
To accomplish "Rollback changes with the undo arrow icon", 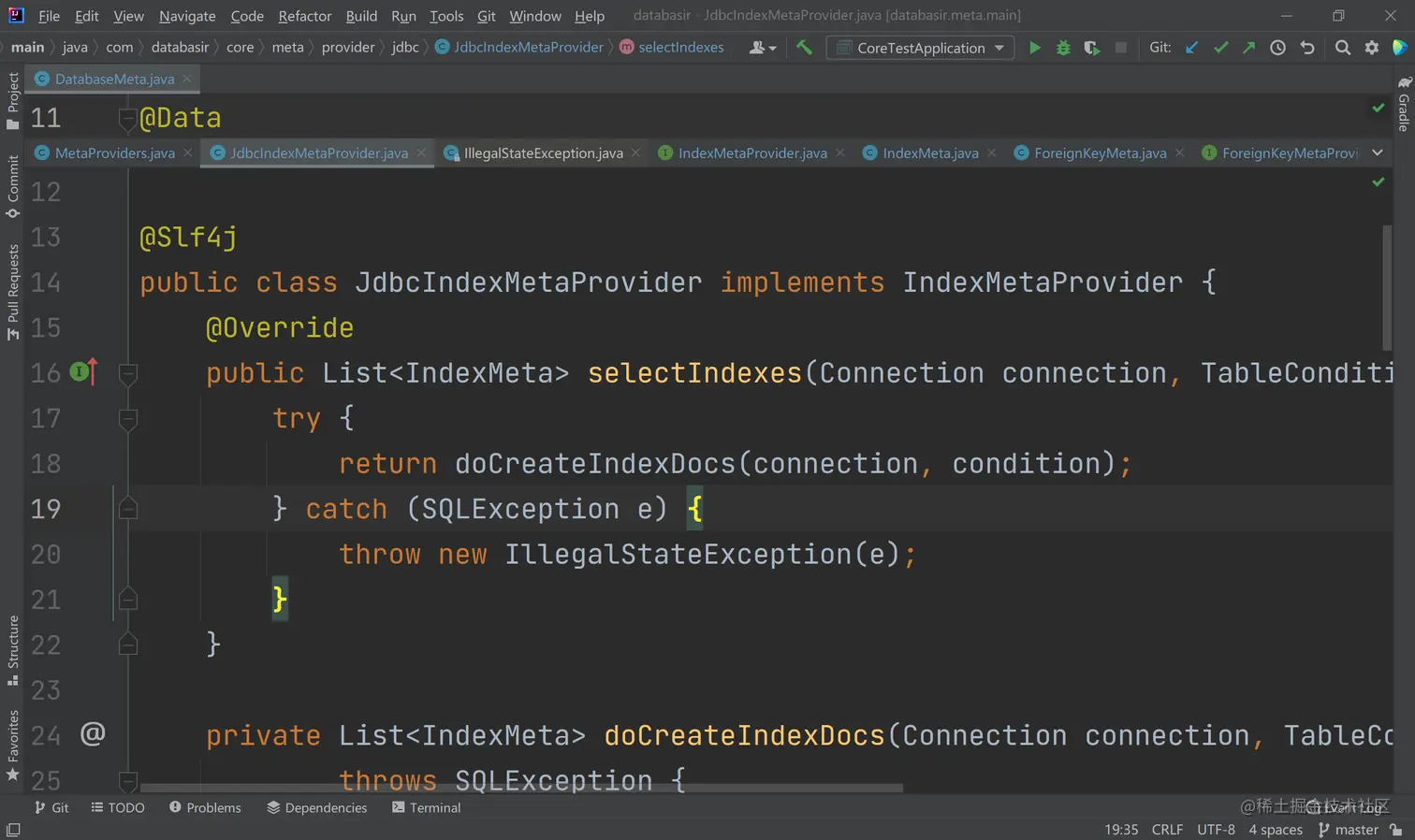I will pos(1307,48).
